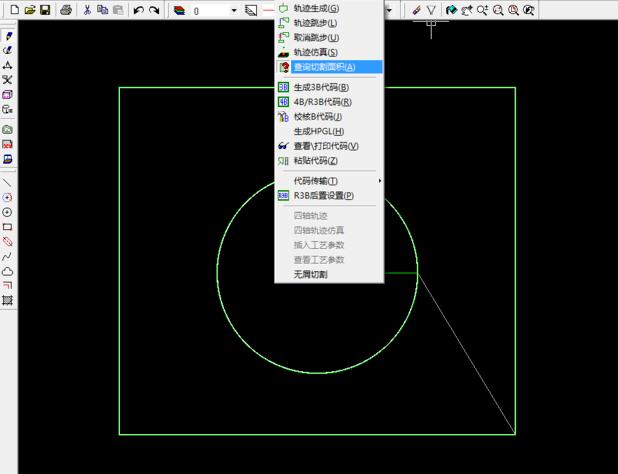The width and height of the screenshot is (618, 474).
Task: Select the Trim scissors tool in sidebar
Action: pyautogui.click(x=7, y=79)
